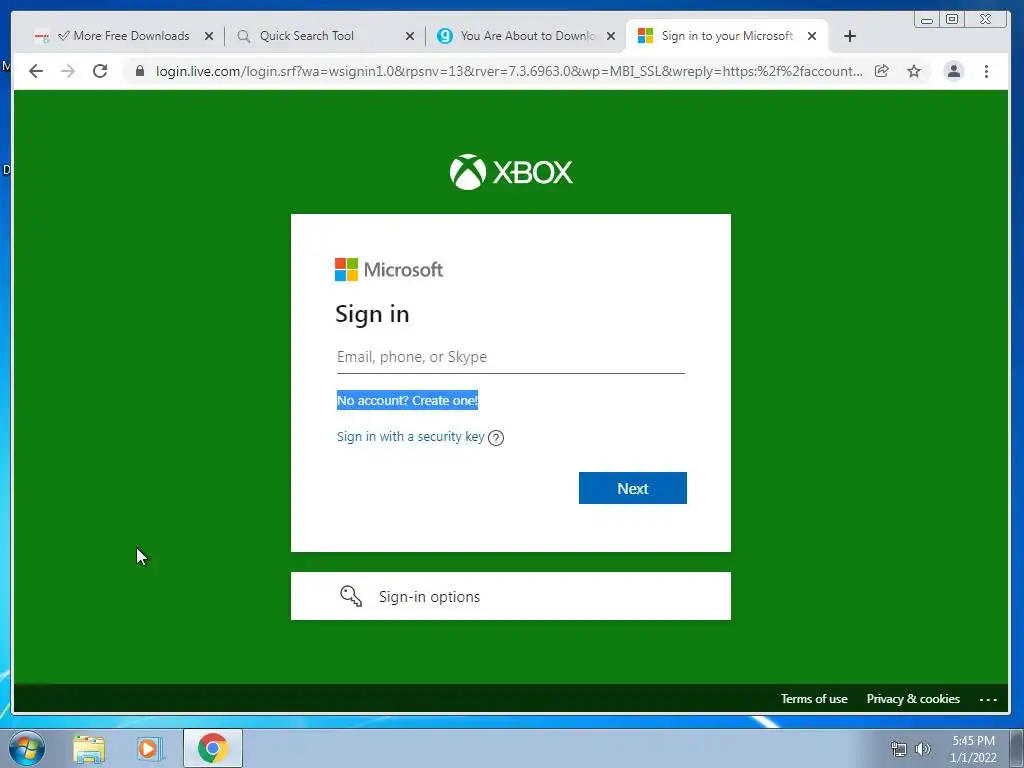This screenshot has width=1024, height=768.
Task: Reload the page with the refresh icon
Action: click(100, 71)
